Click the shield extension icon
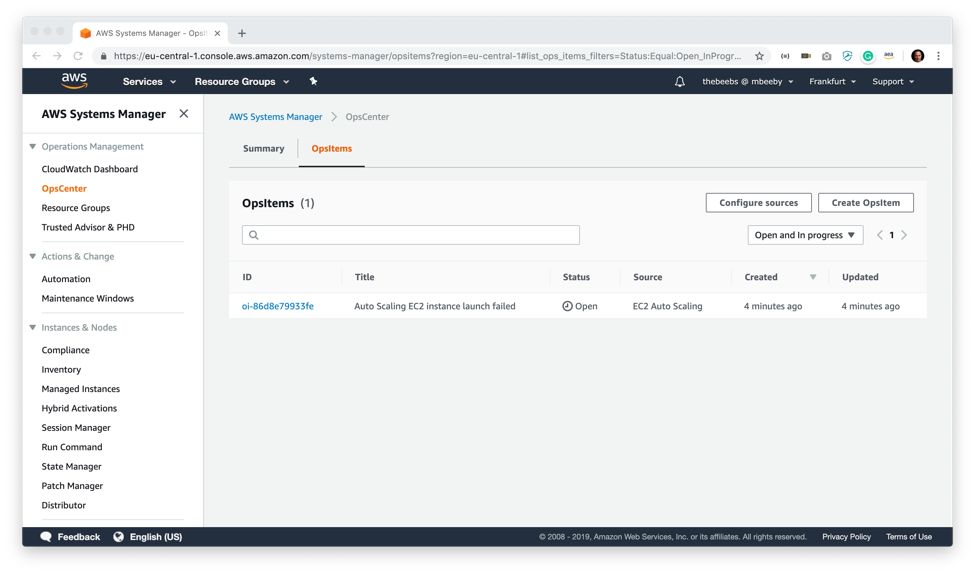The image size is (974, 572). (847, 56)
